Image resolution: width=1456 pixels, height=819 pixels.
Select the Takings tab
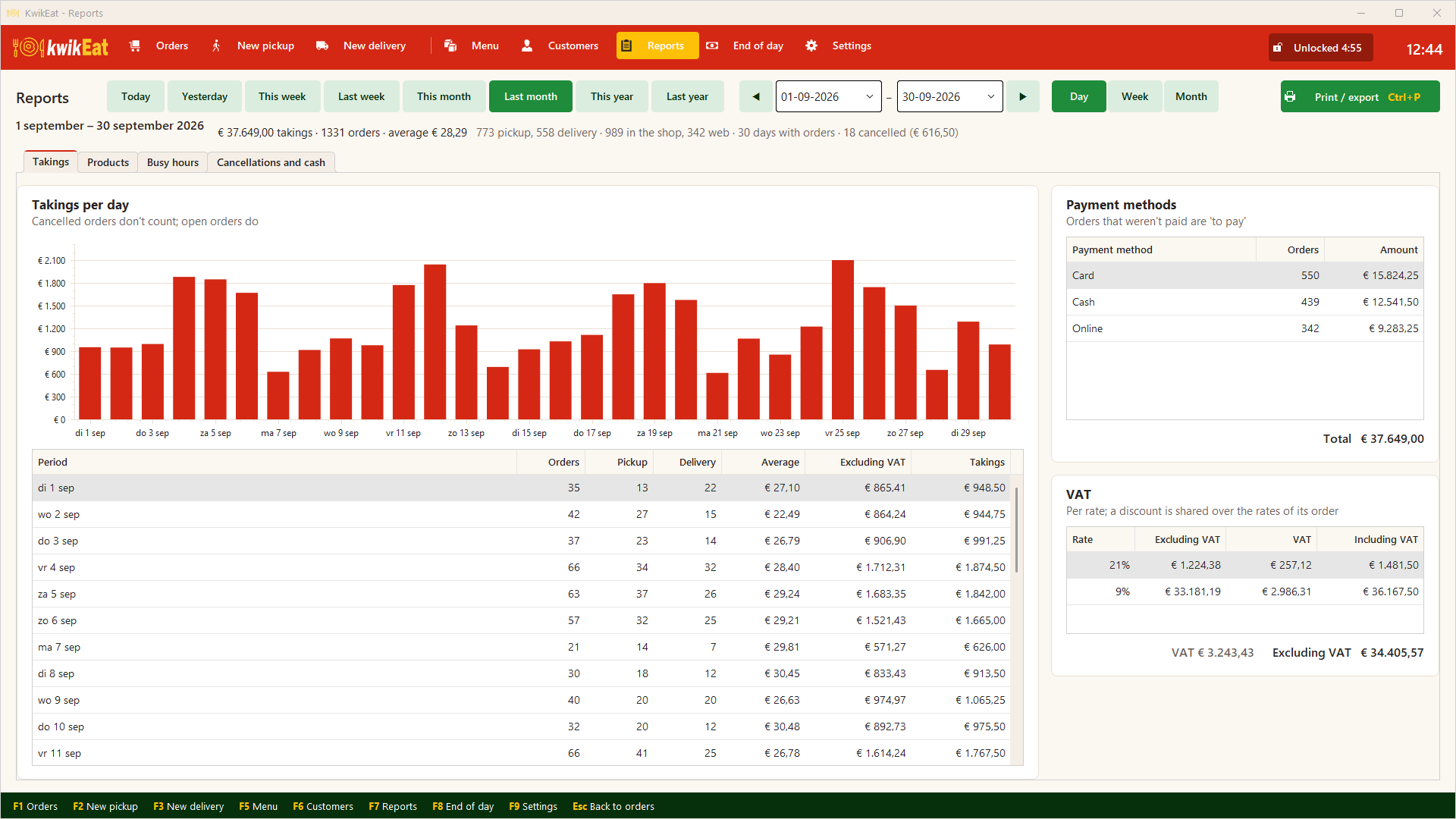tap(51, 162)
